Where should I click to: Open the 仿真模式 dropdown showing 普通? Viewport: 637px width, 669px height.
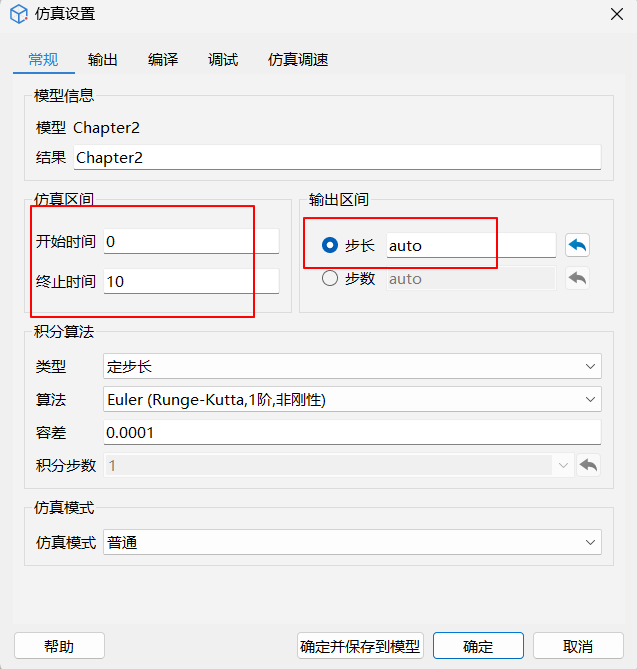(352, 543)
